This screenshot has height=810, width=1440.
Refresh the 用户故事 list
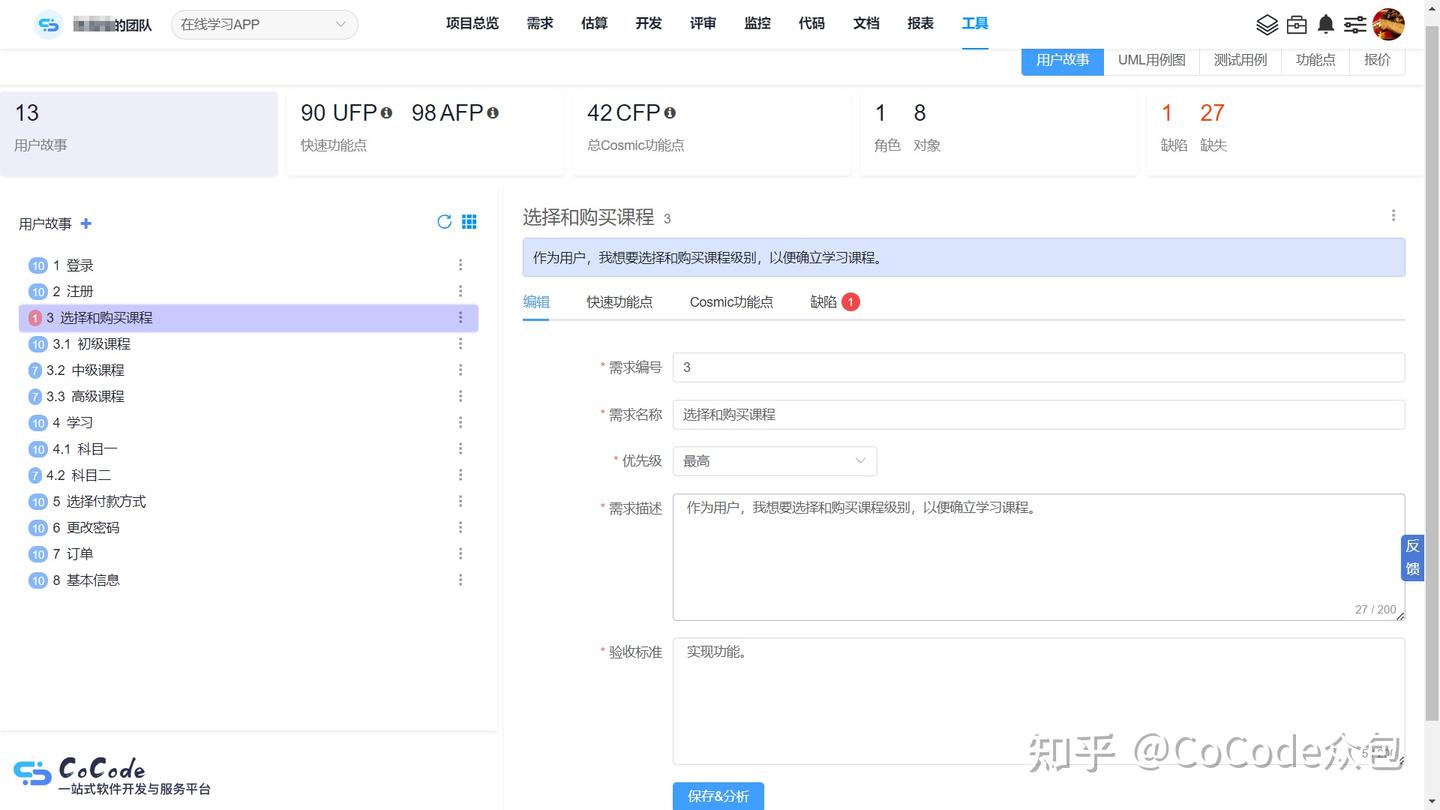pos(444,222)
